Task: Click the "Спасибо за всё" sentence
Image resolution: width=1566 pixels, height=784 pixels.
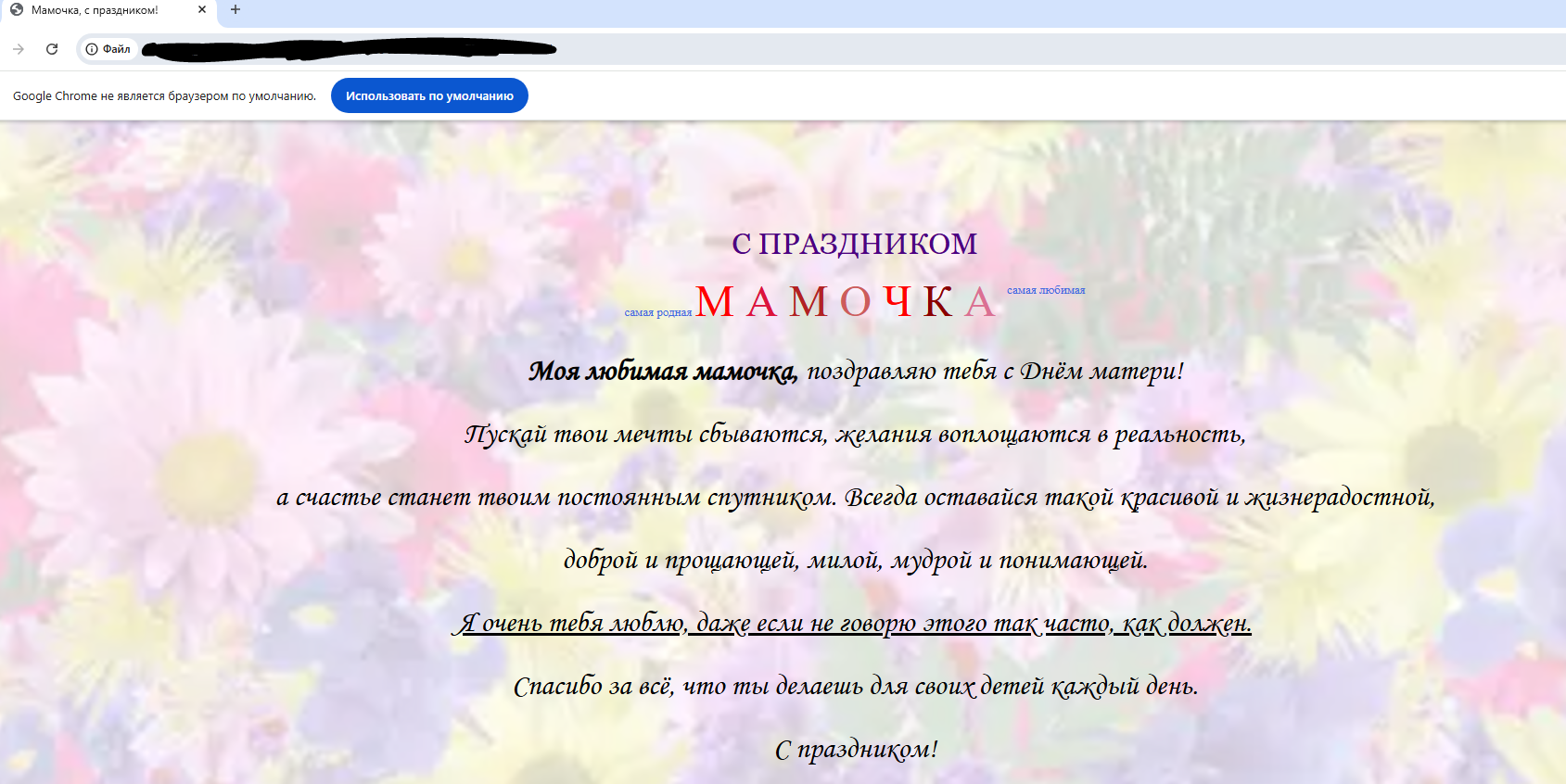Action: tap(855, 687)
